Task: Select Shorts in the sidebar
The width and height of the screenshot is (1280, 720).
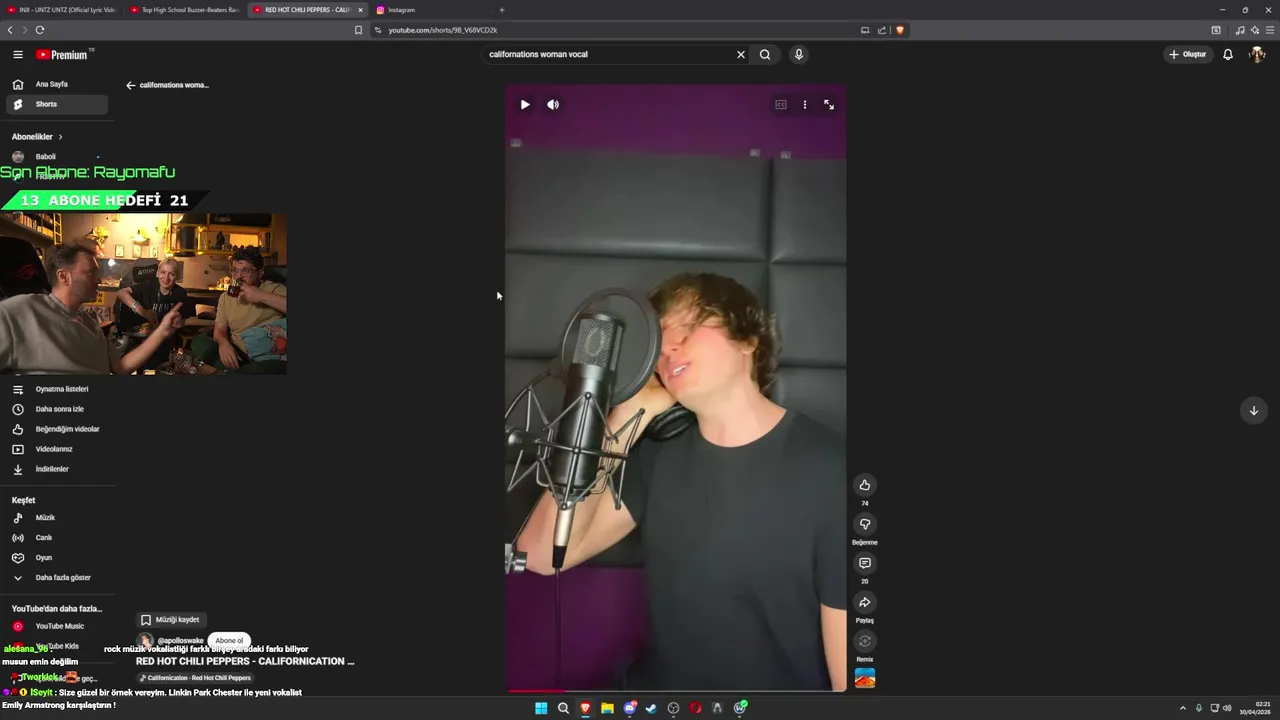Action: tap(56, 104)
